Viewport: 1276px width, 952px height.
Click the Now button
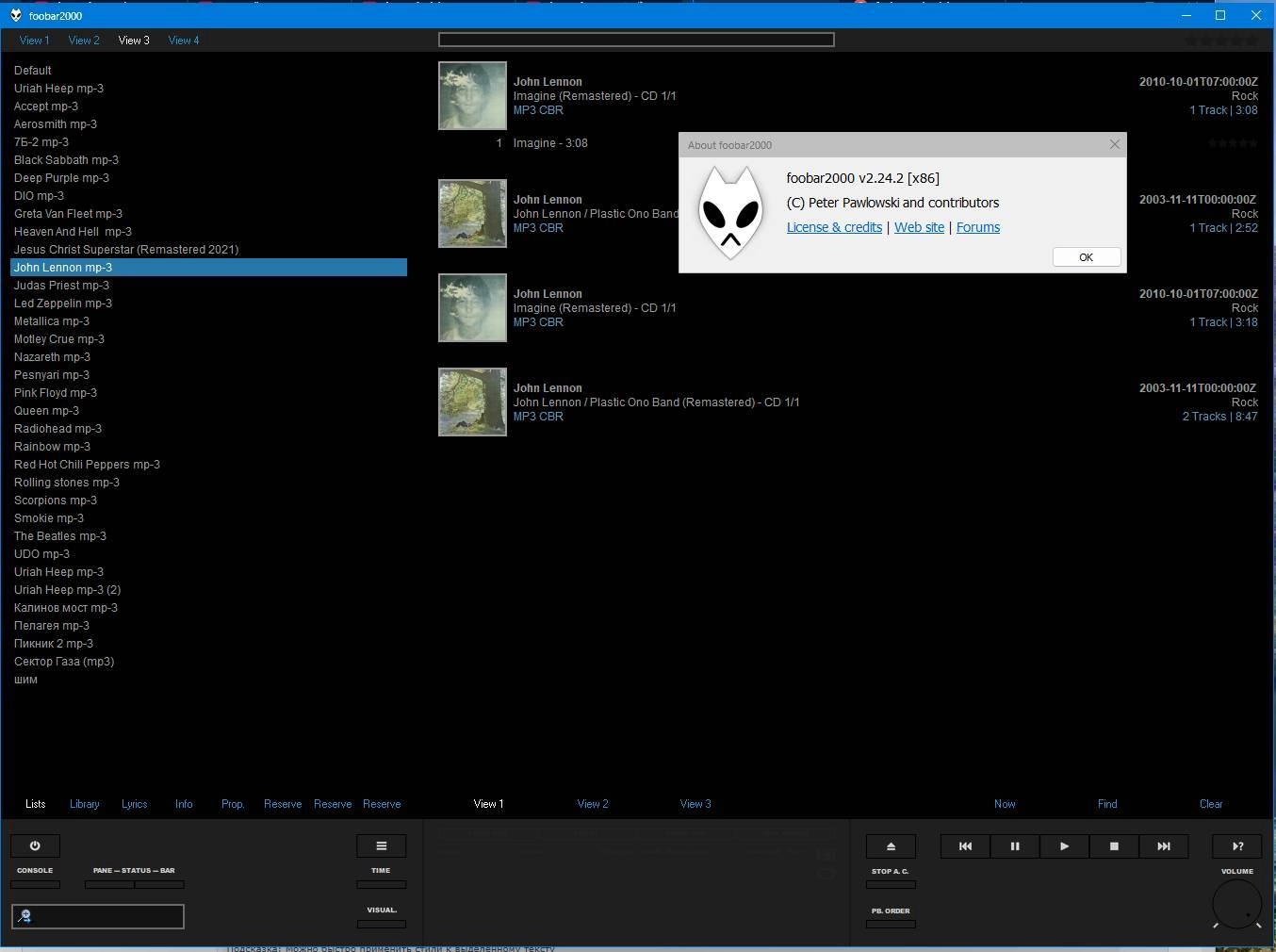coord(1005,804)
